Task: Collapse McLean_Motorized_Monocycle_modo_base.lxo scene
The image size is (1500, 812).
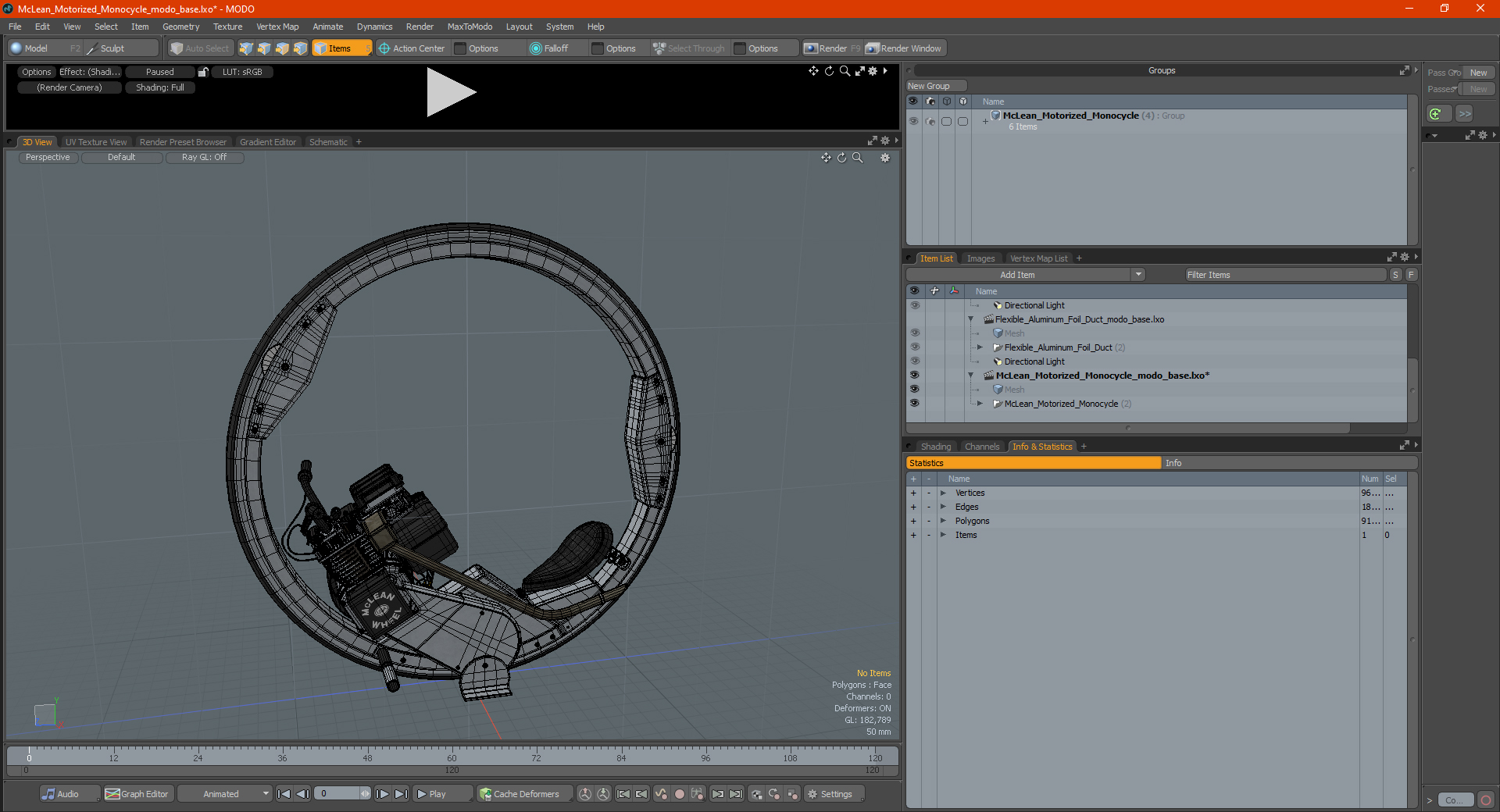Action: [x=971, y=376]
